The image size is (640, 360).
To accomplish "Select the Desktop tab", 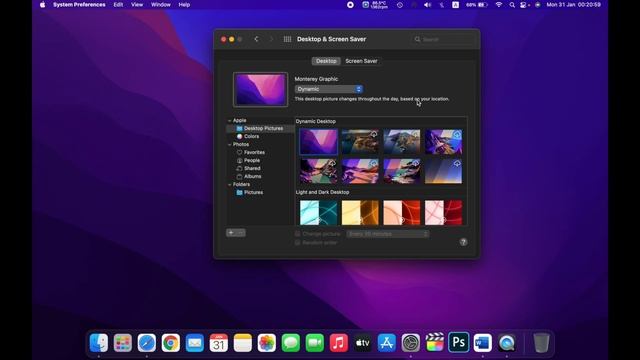I will (326, 61).
